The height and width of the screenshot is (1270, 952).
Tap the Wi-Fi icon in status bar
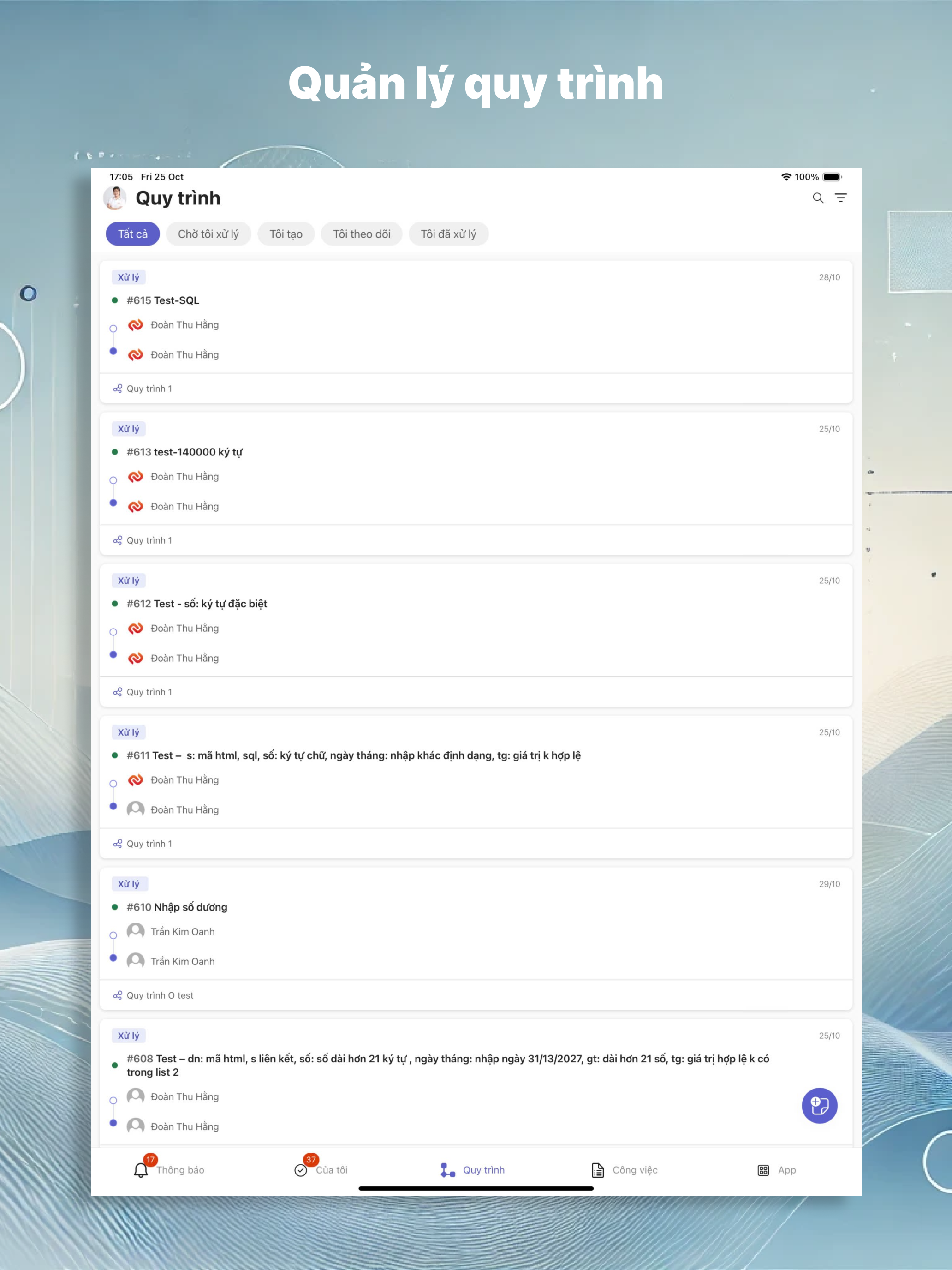786,177
